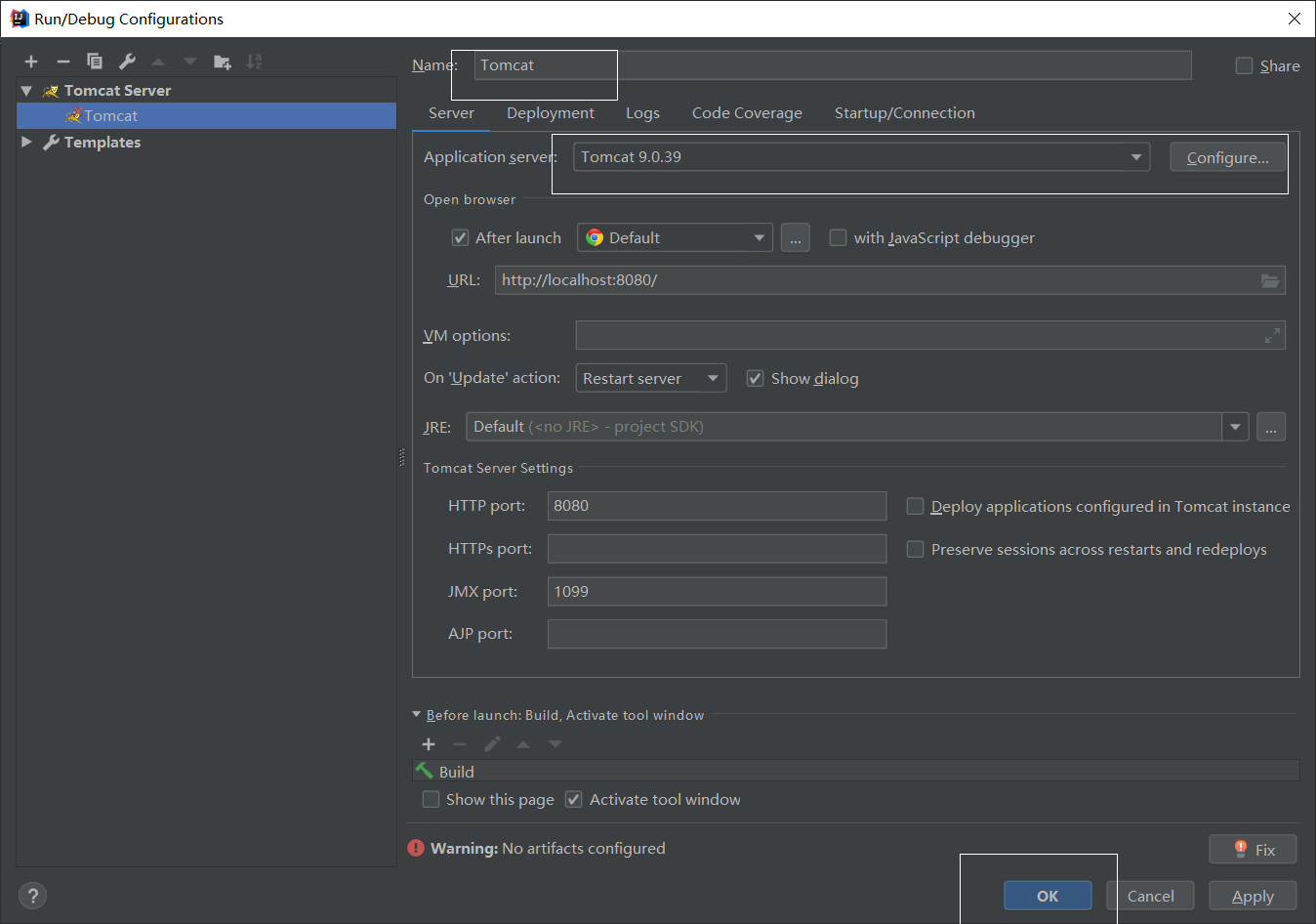This screenshot has width=1316, height=924.
Task: Click the Cancel button
Action: (1151, 896)
